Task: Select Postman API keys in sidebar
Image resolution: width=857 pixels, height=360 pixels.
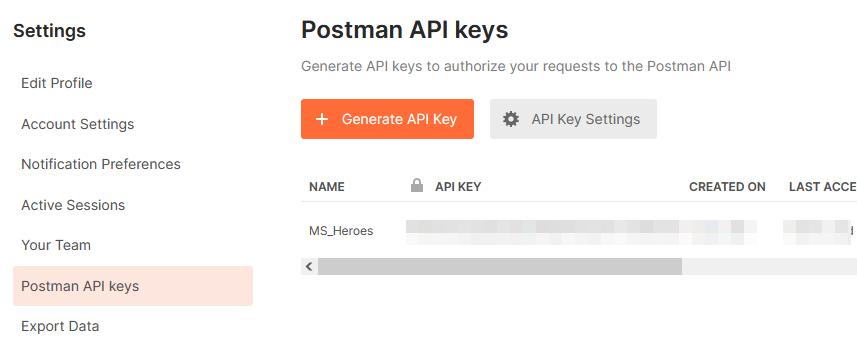Action: click(133, 286)
